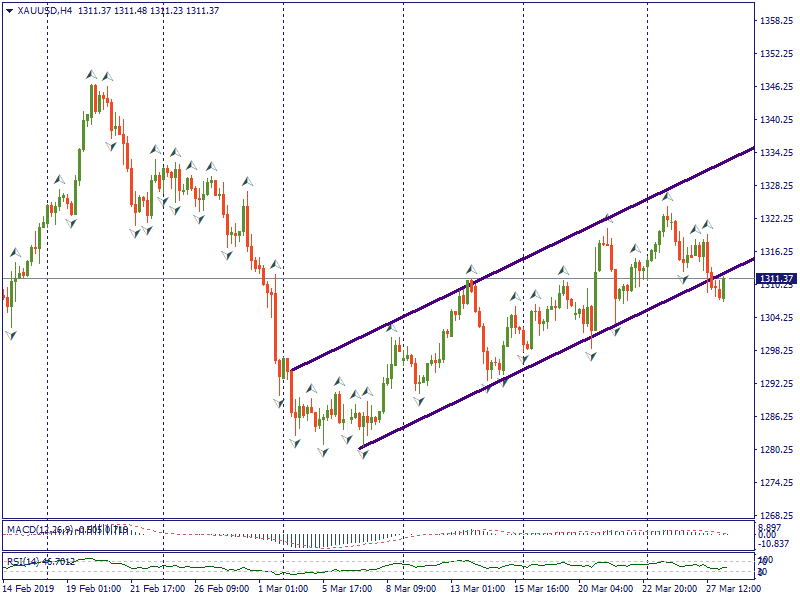Click the green RSI line in the subwindow
800x600 pixels.
coord(400,567)
